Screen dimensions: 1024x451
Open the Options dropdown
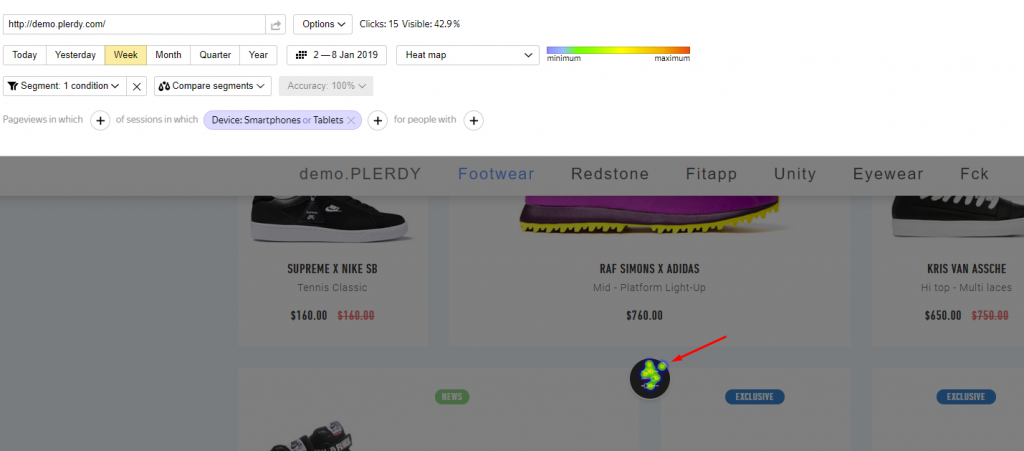click(323, 24)
